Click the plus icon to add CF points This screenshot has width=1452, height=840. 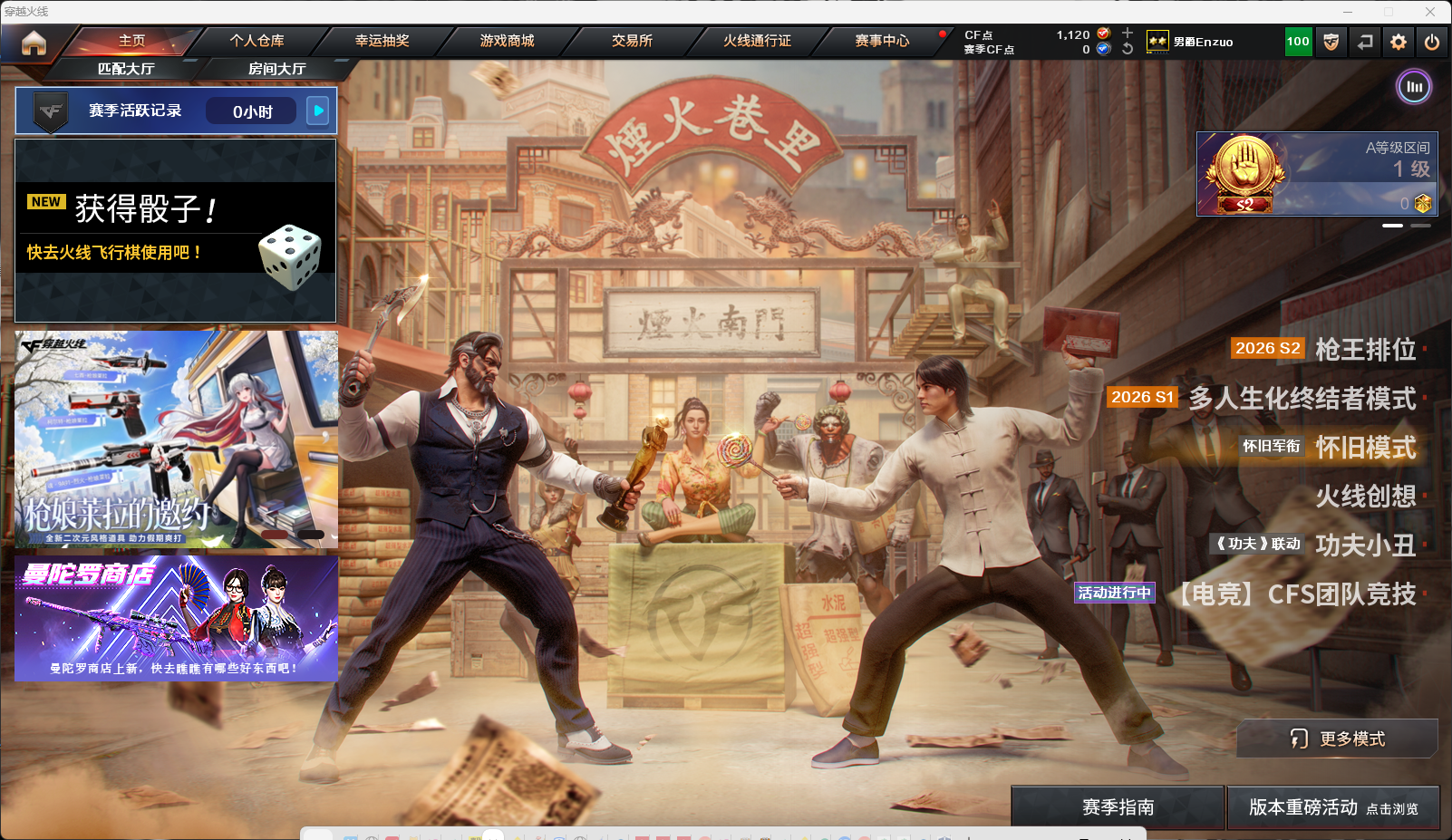click(1128, 34)
